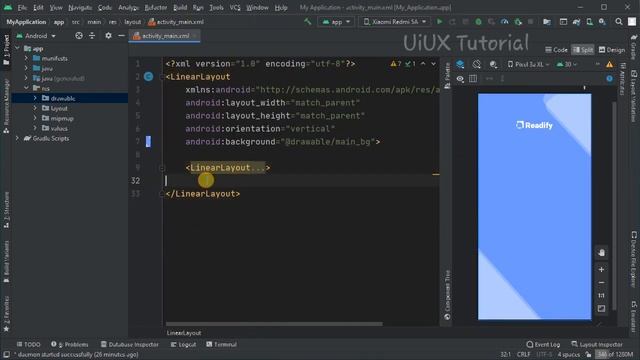Open Project panel settings gear
Screen dimensions: 640x360
pos(108,36)
